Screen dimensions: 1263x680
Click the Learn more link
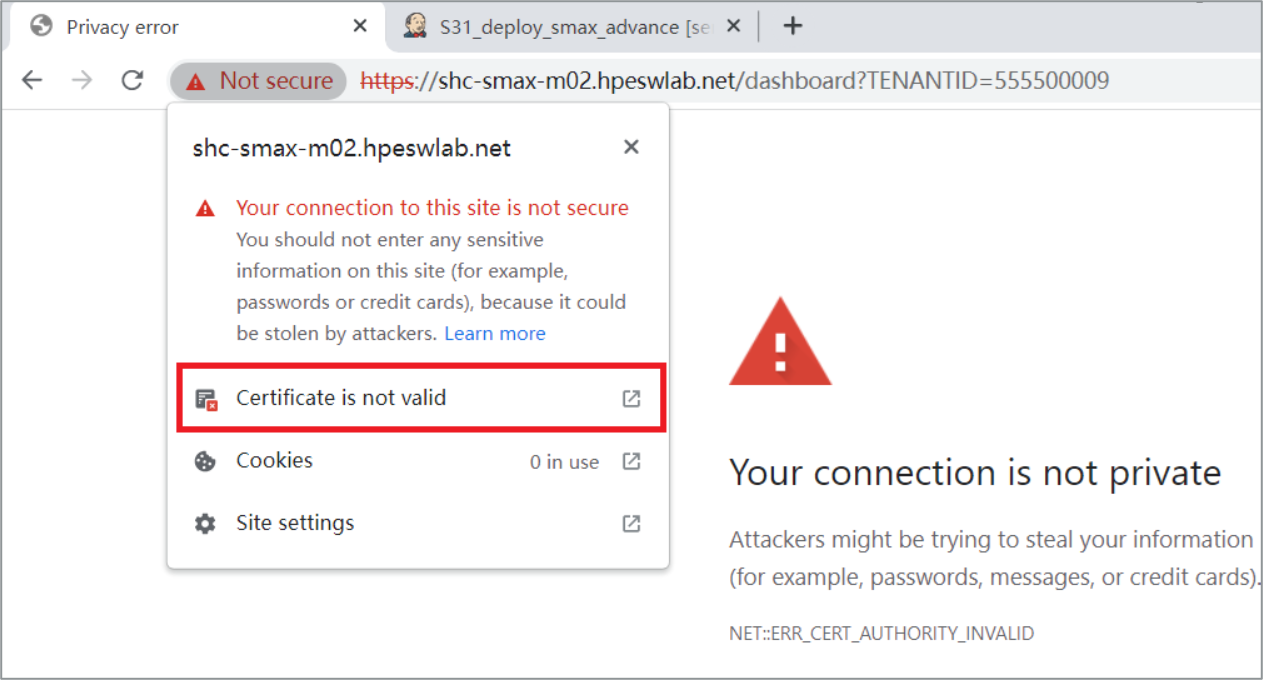495,333
